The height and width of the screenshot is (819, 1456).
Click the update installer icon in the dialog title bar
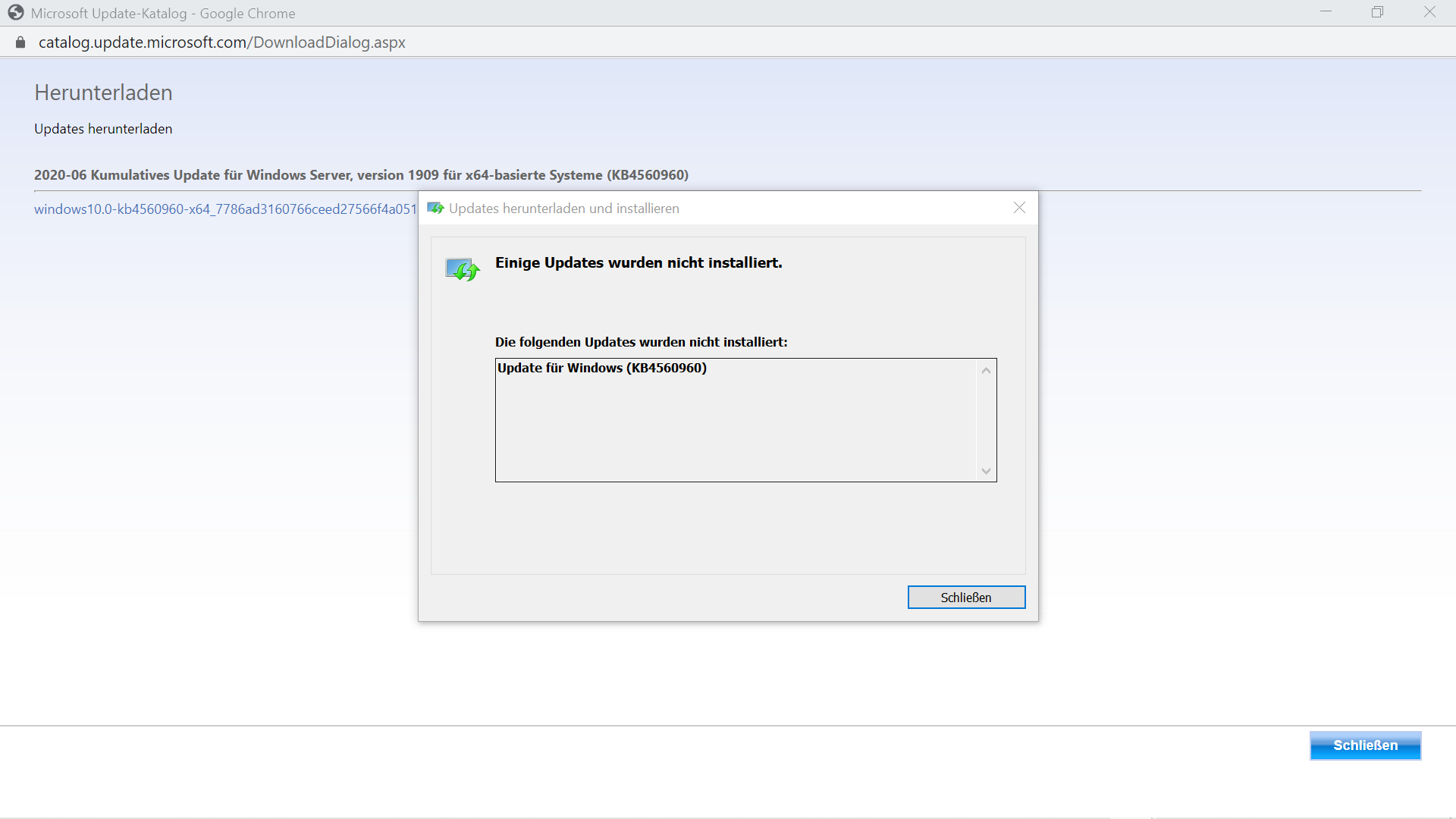pyautogui.click(x=435, y=208)
